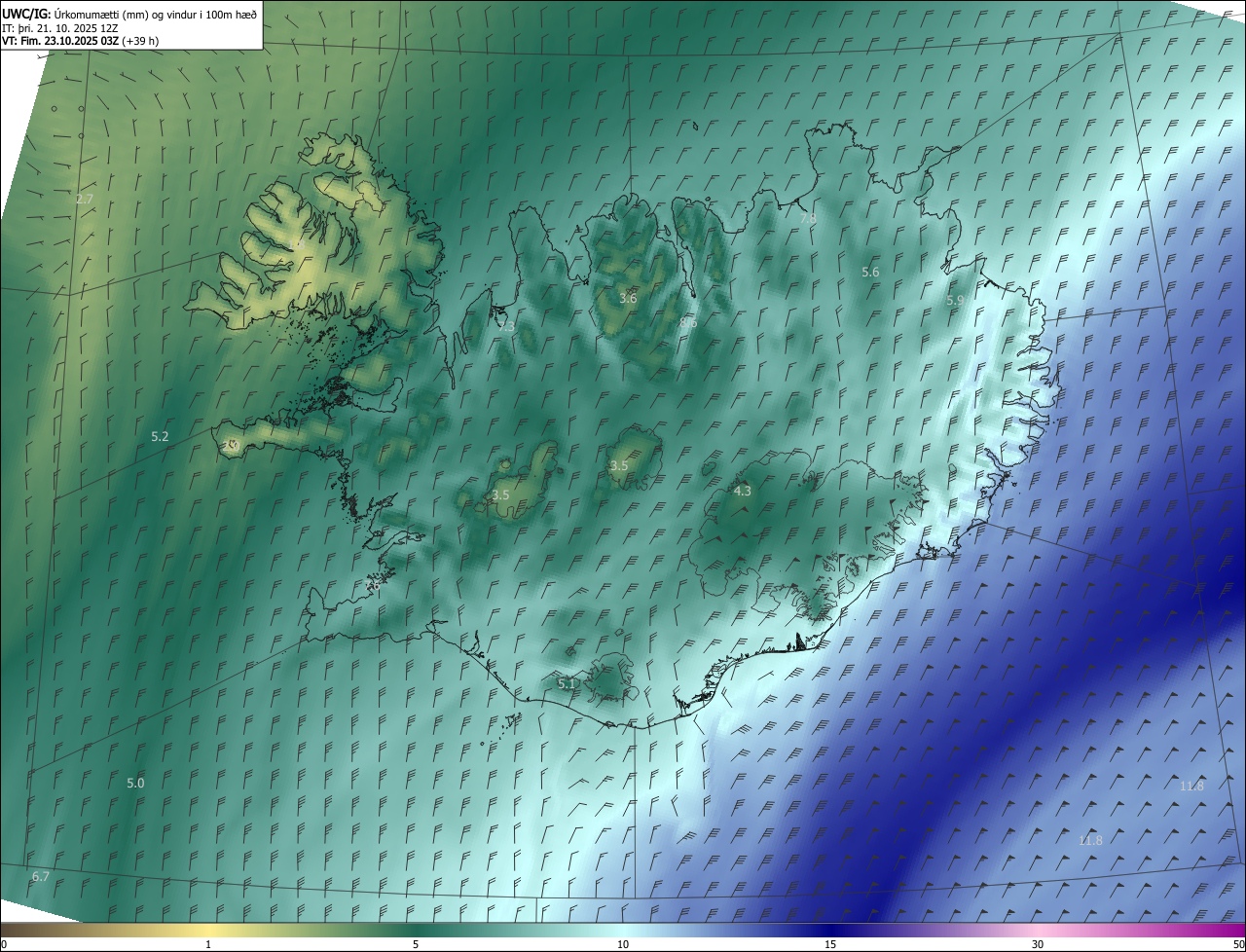Click the 5 tick label on the color scale
The width and height of the screenshot is (1246, 952).
tap(416, 945)
